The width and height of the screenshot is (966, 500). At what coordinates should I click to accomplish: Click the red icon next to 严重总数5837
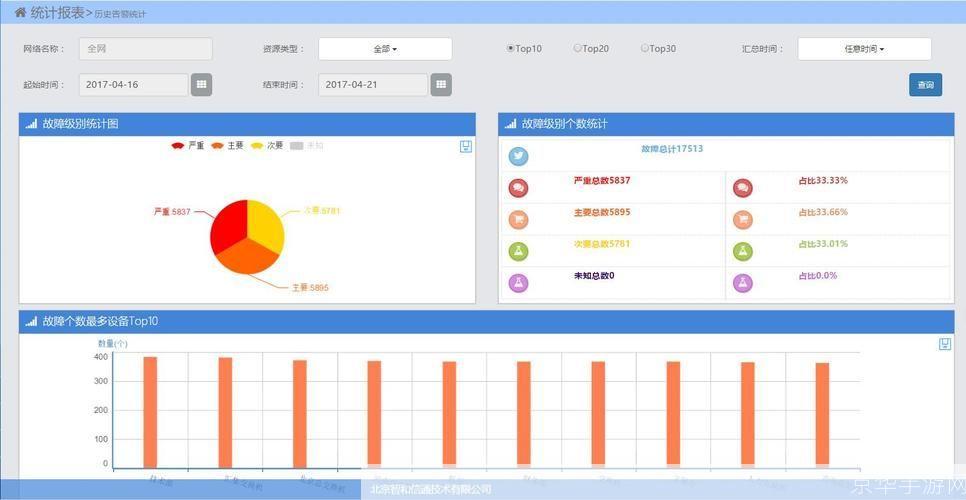pos(518,188)
